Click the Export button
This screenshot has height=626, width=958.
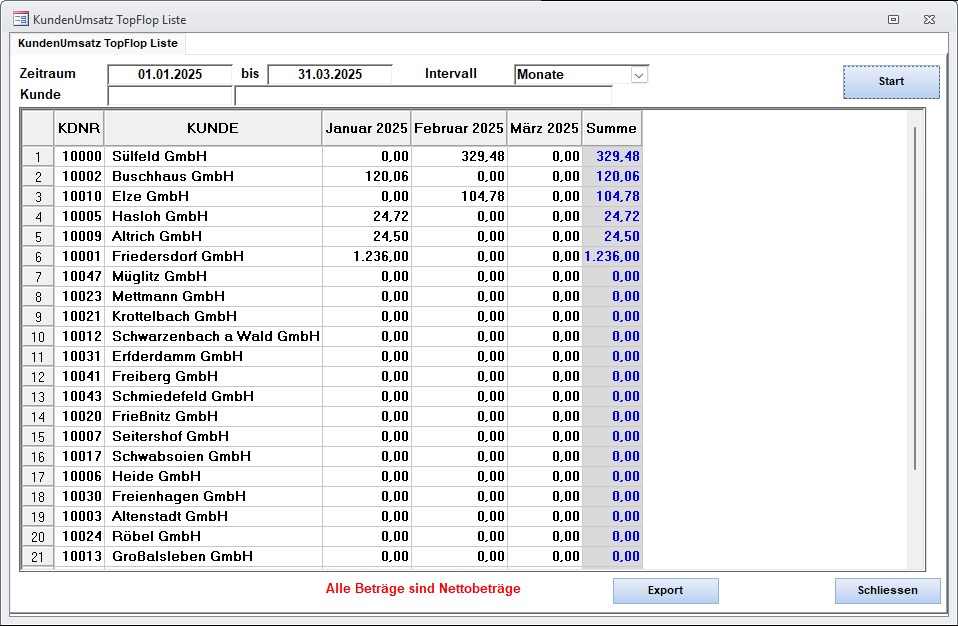point(665,591)
